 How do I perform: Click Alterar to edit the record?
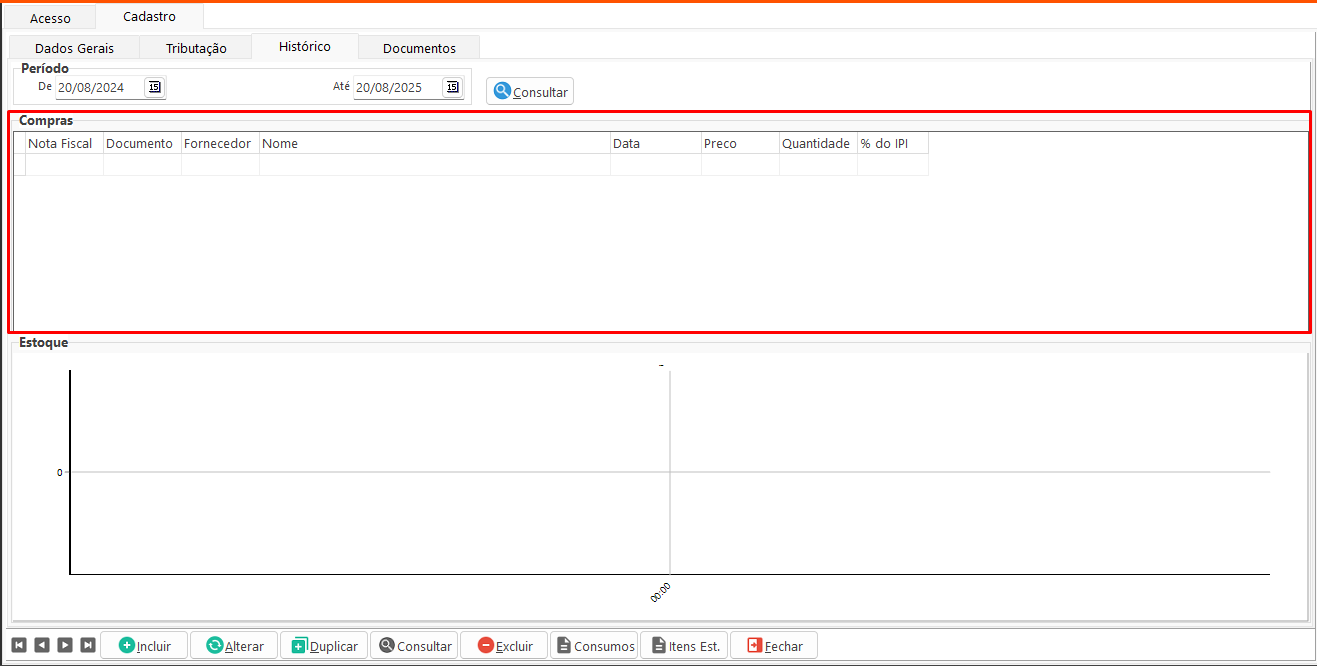[x=234, y=646]
